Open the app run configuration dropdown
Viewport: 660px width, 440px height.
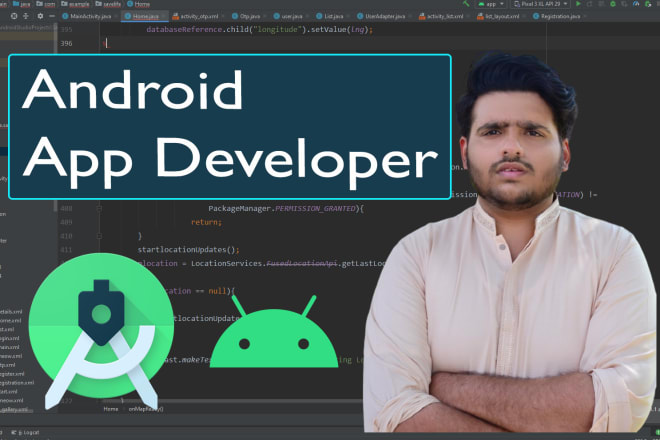491,4
